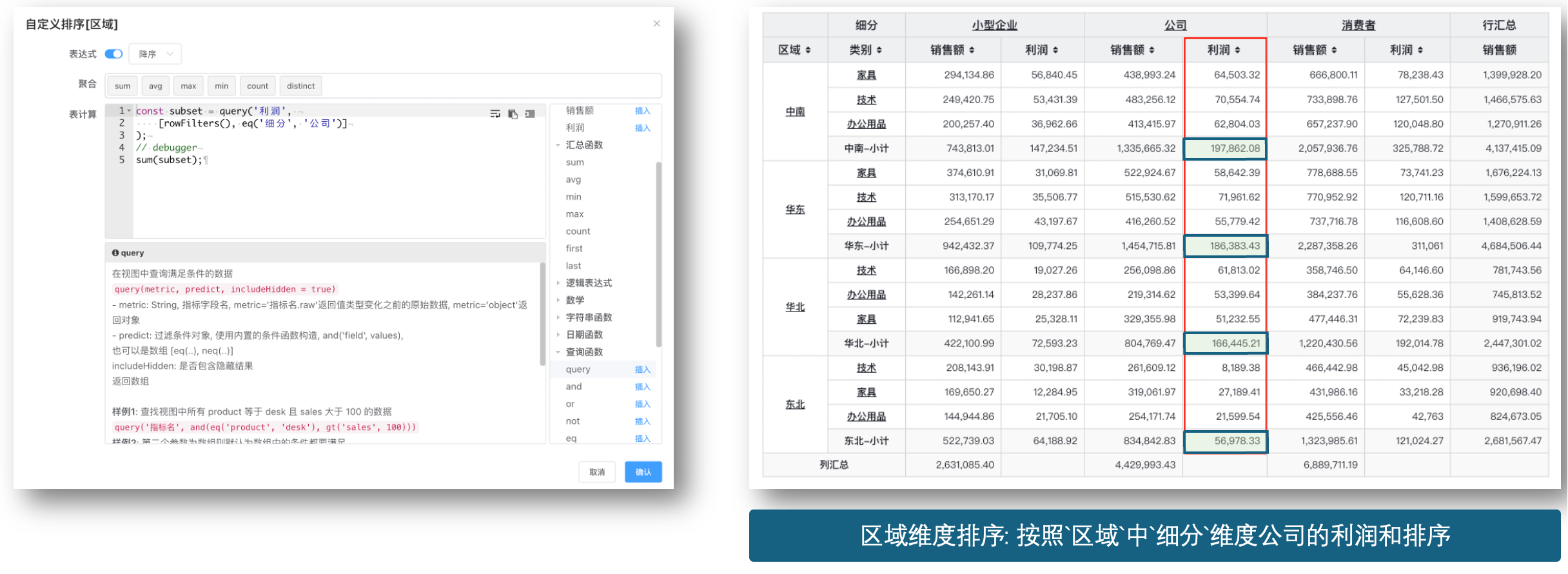Image resolution: width=1568 pixels, height=574 pixels.
Task: Click the 列汇总 total row label
Action: [x=834, y=465]
